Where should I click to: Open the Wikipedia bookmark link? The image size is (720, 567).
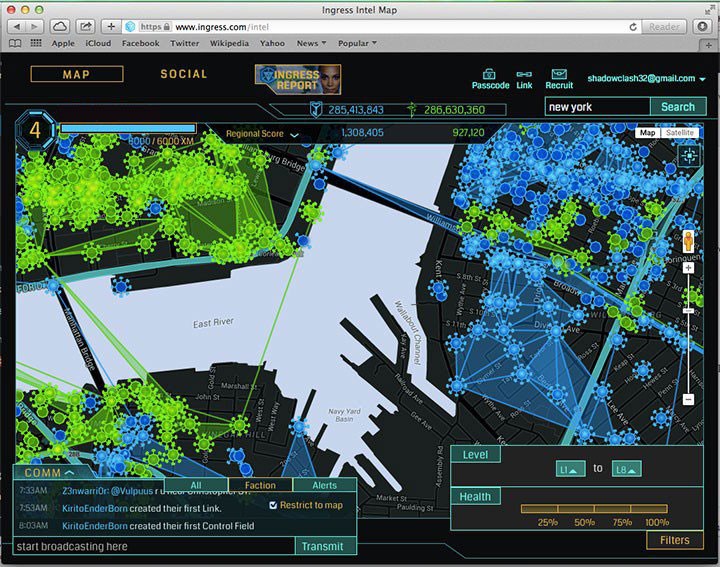click(229, 43)
